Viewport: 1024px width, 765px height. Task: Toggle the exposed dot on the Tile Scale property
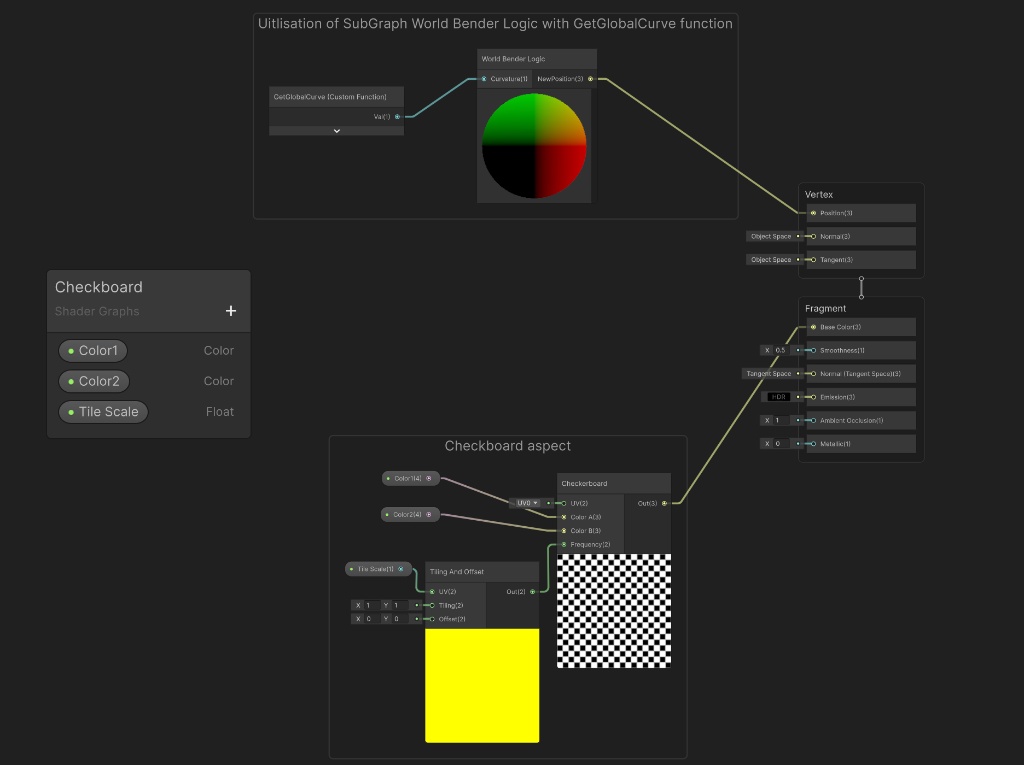70,411
